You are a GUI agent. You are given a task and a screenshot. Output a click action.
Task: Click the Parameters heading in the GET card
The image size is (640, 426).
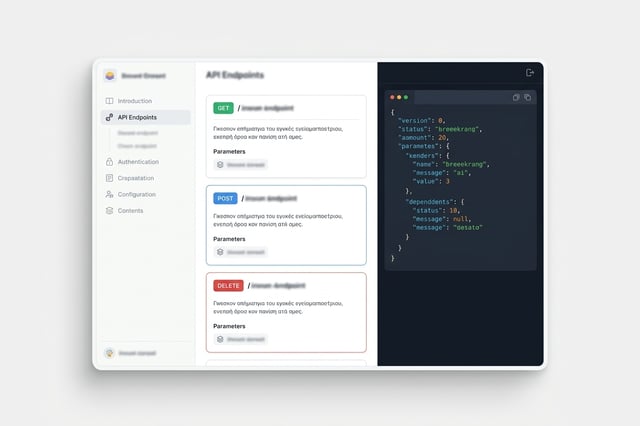[229, 151]
